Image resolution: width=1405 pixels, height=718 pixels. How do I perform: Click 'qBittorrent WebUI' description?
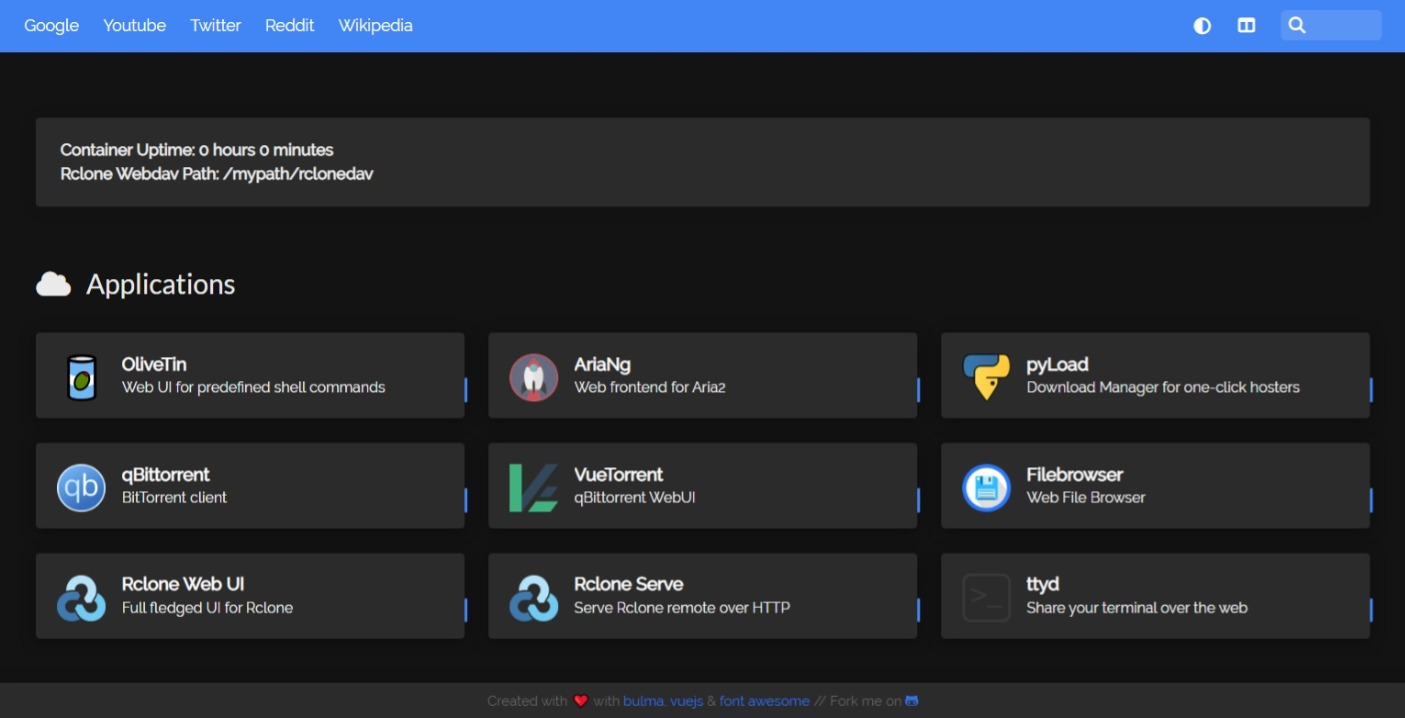[x=634, y=497]
